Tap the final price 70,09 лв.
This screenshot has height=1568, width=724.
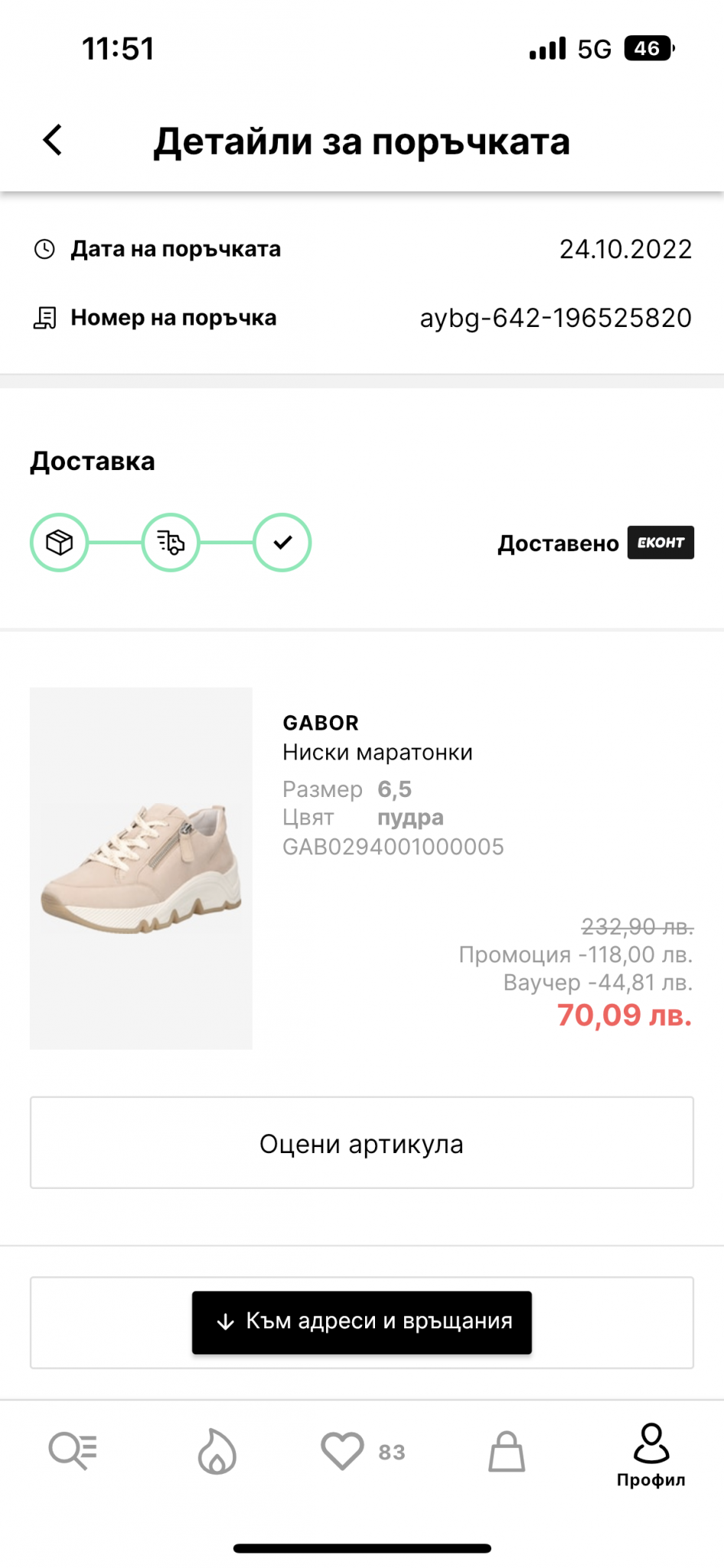pyautogui.click(x=624, y=1015)
